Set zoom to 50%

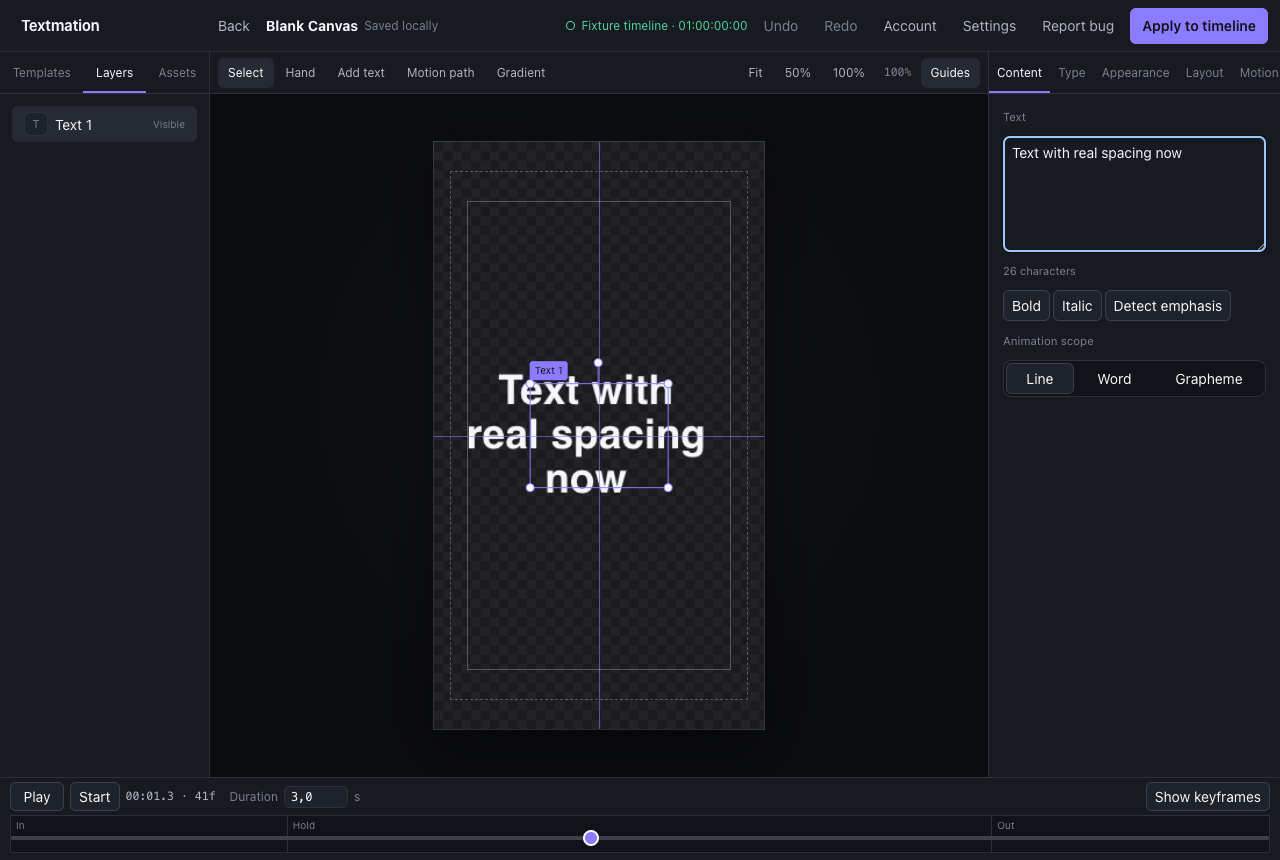pos(798,73)
